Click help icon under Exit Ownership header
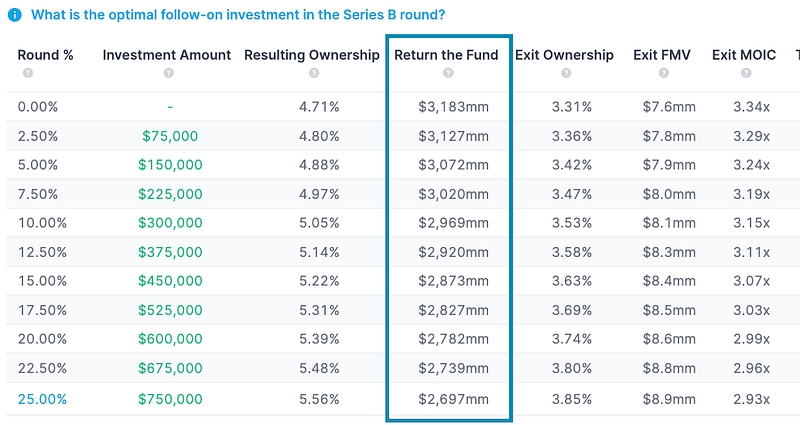Image resolution: width=800 pixels, height=425 pixels. (x=564, y=73)
